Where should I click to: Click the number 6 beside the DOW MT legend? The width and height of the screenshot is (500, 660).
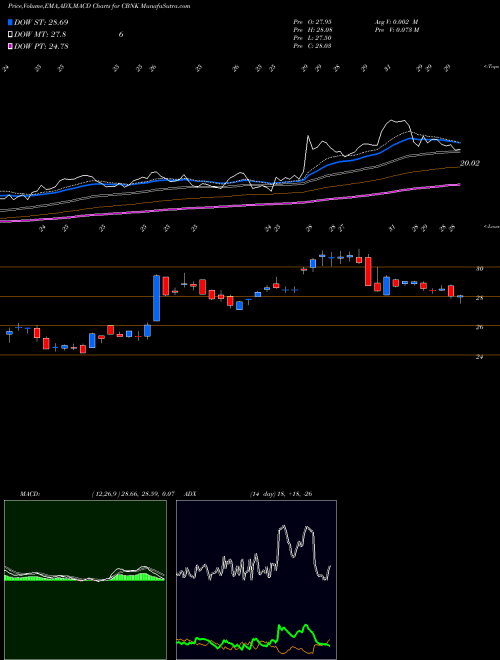[121, 35]
